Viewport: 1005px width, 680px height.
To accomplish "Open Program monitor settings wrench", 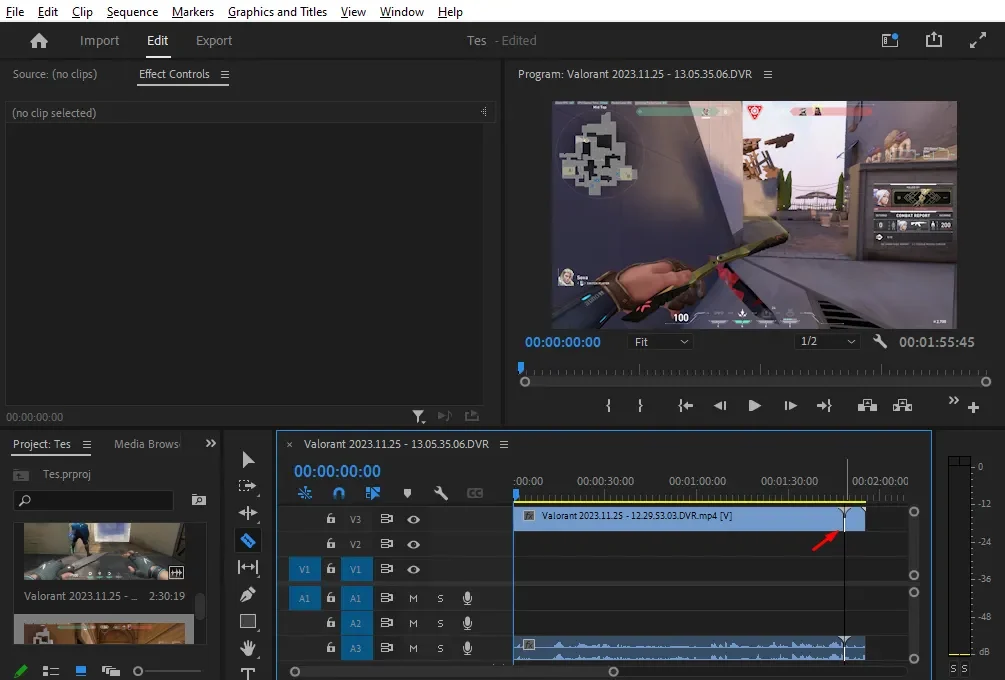I will tap(880, 342).
